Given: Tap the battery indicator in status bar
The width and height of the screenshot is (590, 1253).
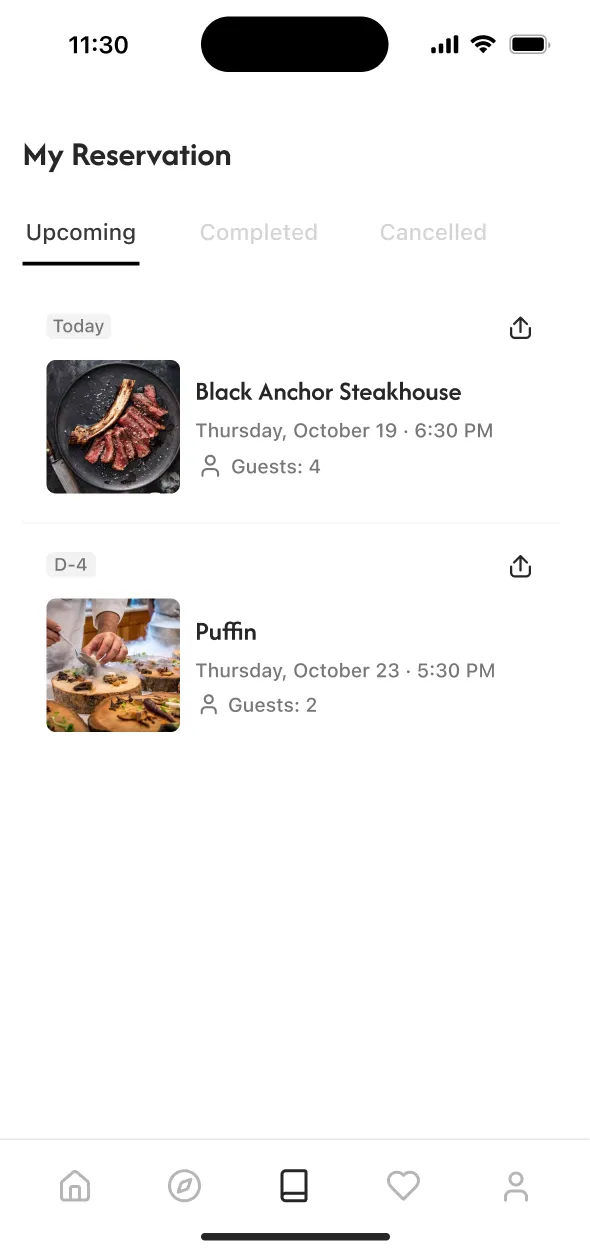Looking at the screenshot, I should tap(529, 44).
